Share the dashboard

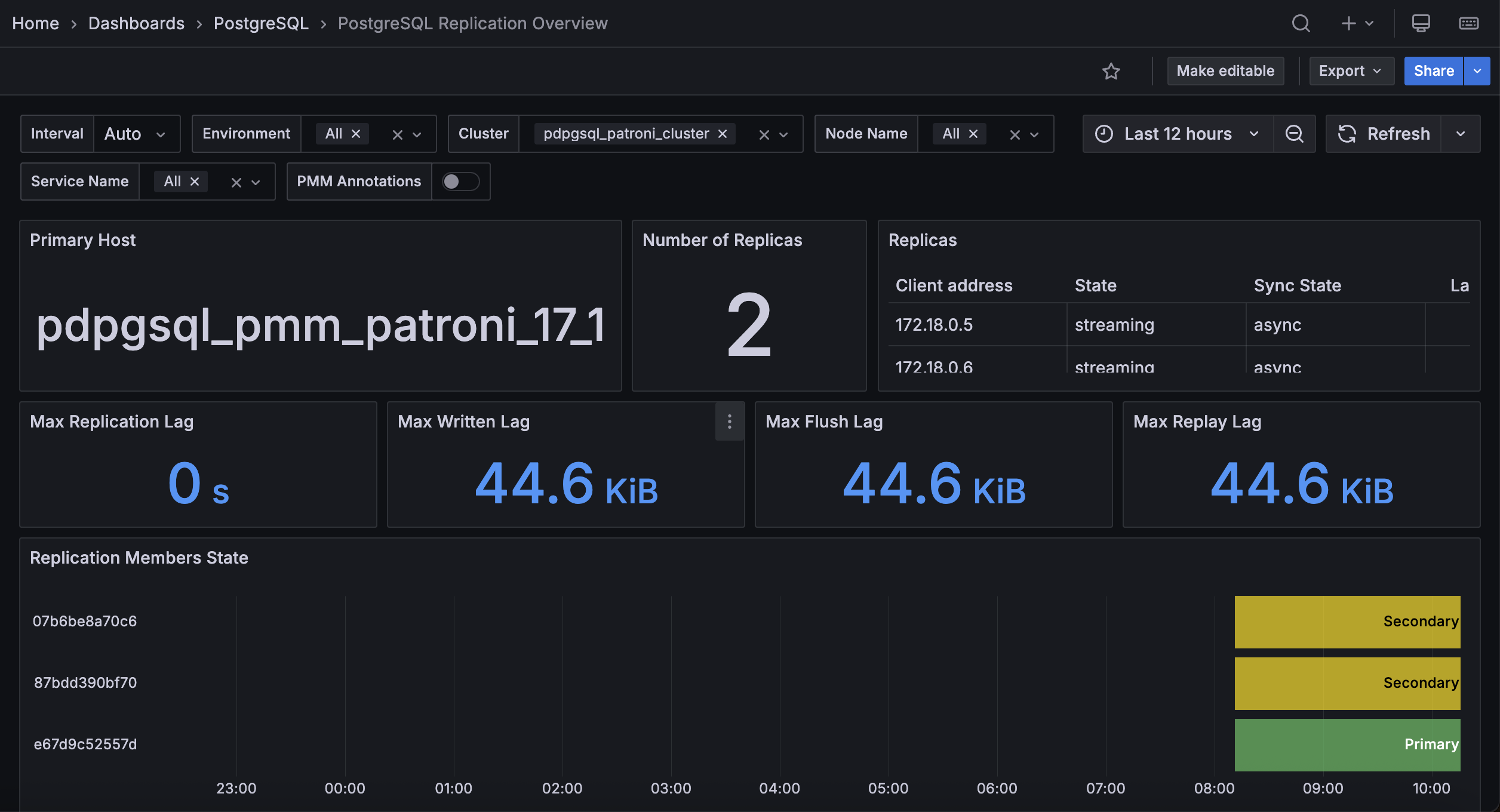[1434, 71]
